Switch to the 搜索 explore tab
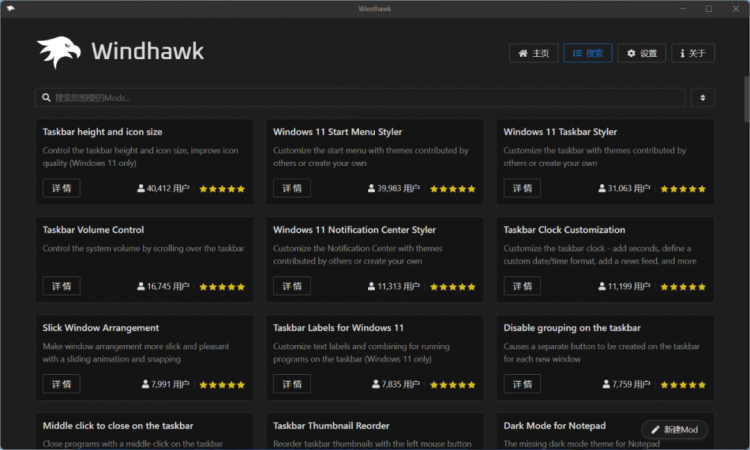 click(587, 53)
